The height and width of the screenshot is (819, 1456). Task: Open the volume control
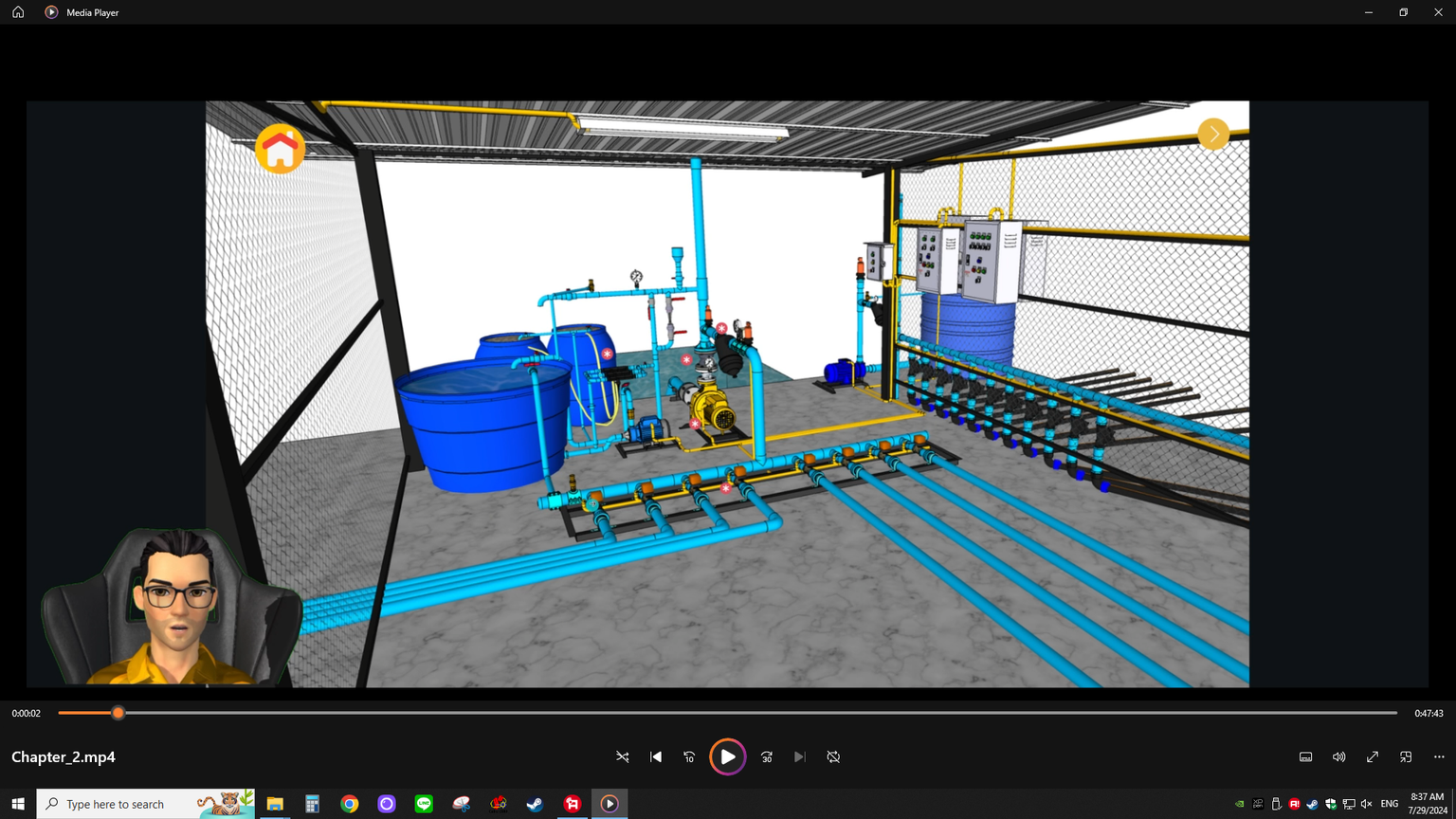click(x=1338, y=756)
